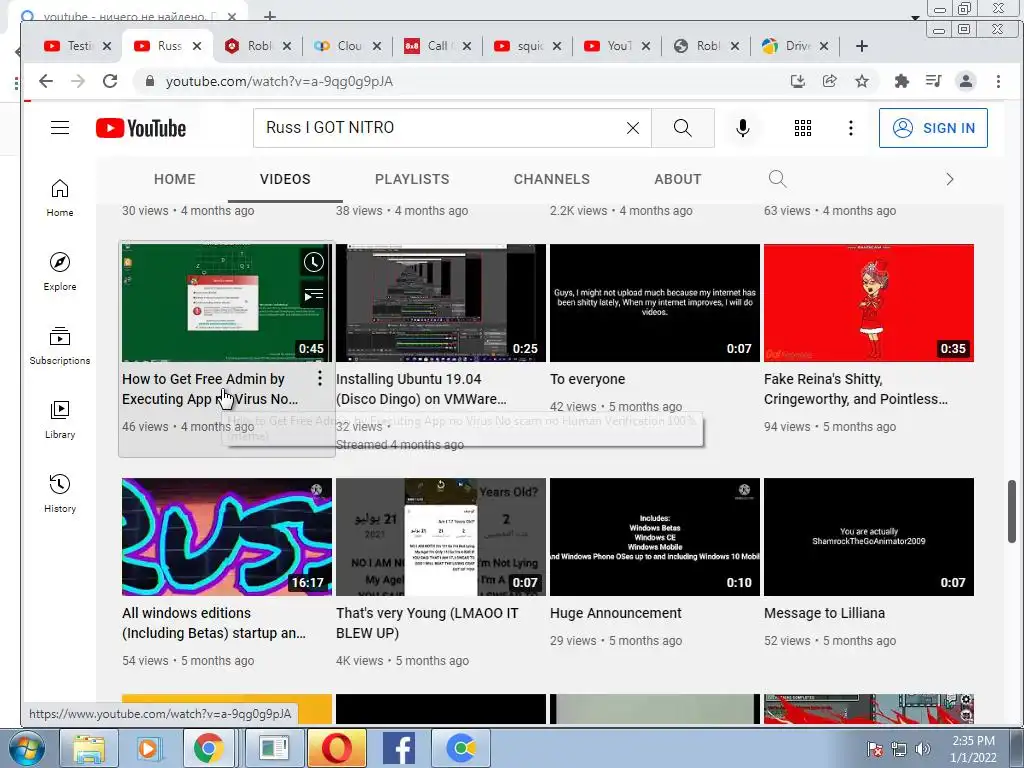Click the volume icon in system tray

point(923,748)
